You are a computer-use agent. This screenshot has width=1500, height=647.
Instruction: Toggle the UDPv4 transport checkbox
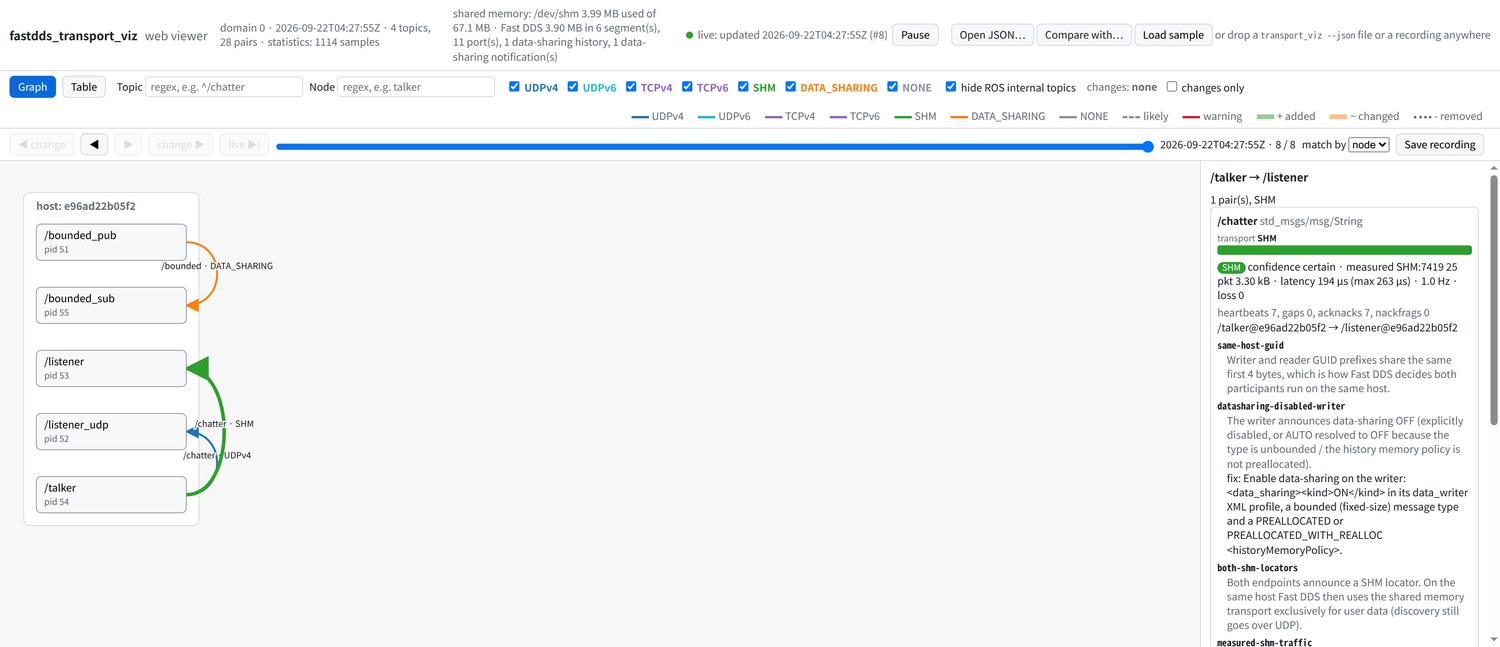click(514, 87)
